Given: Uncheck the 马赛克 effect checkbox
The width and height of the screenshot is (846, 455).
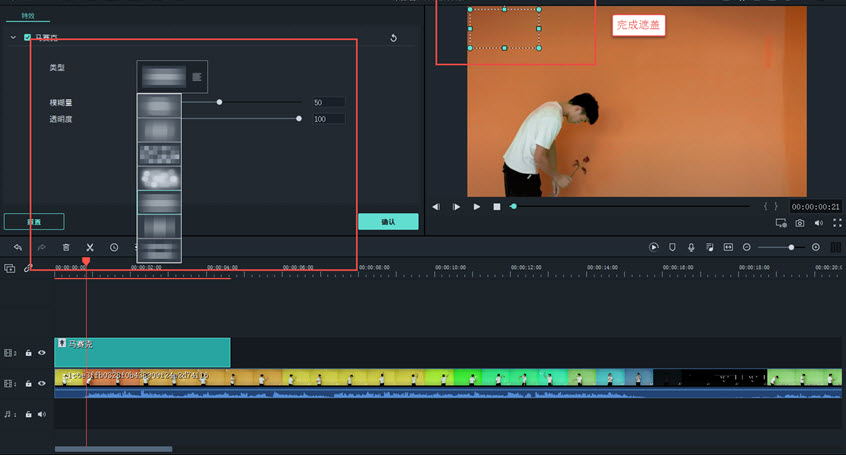Looking at the screenshot, I should 27,38.
